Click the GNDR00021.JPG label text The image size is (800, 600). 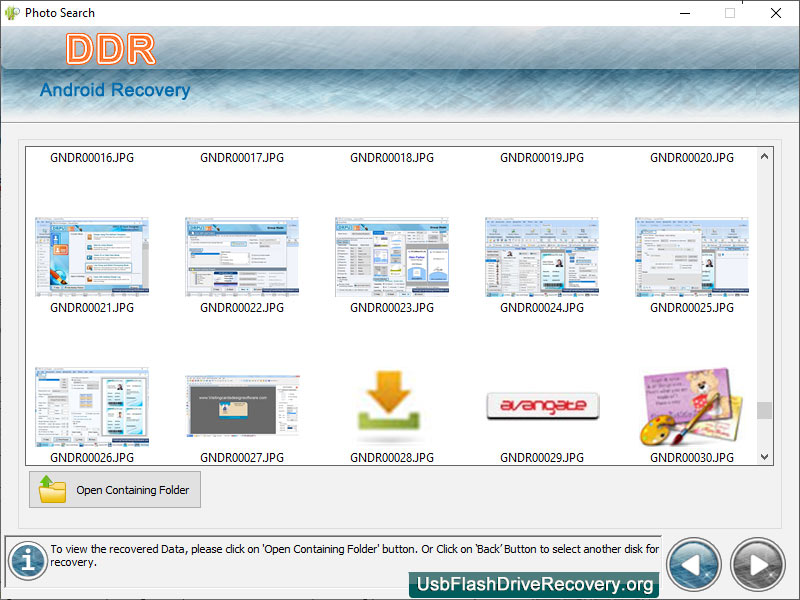tap(92, 308)
